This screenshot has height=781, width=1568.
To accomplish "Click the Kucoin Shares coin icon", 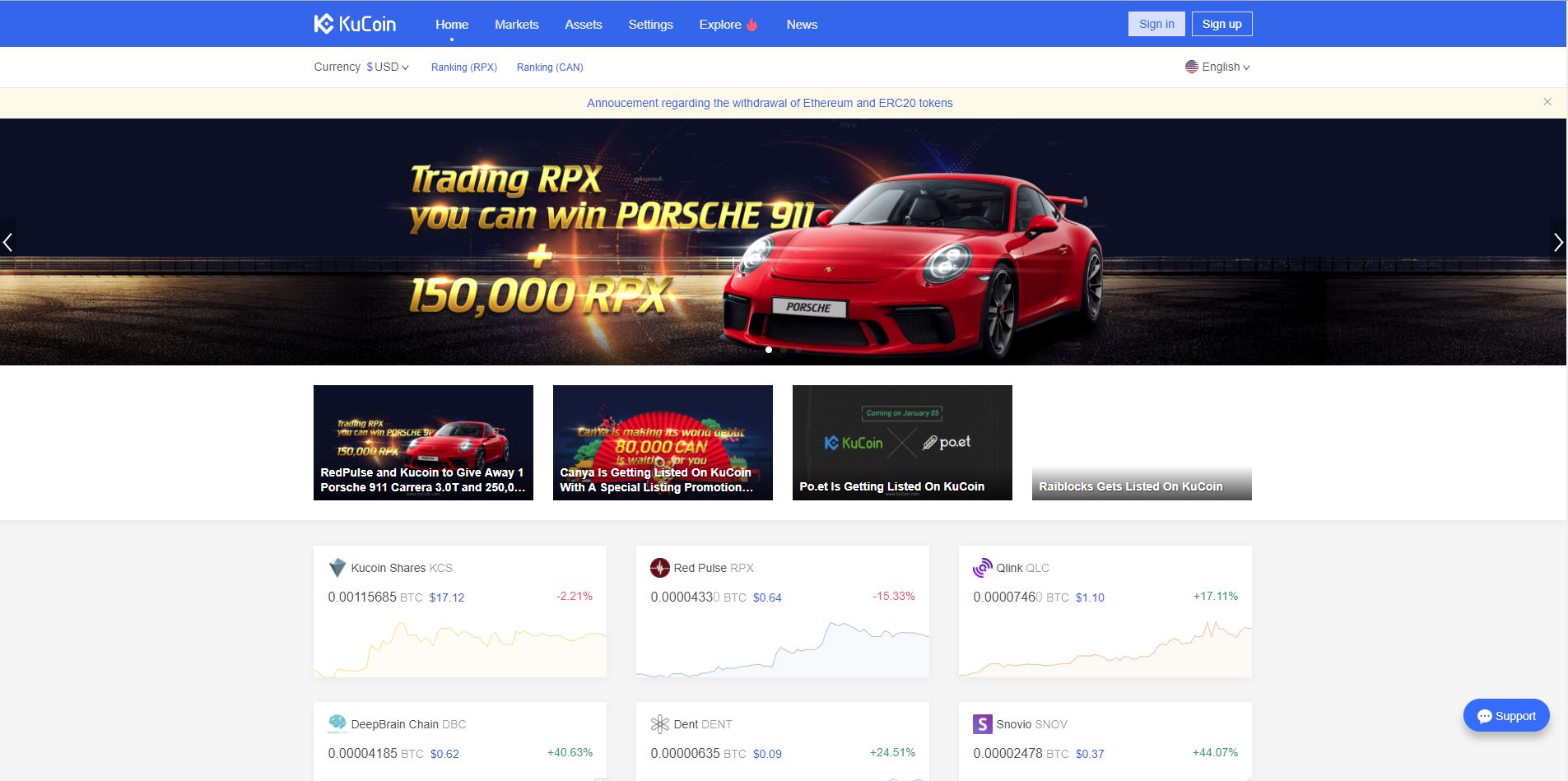I will point(337,568).
